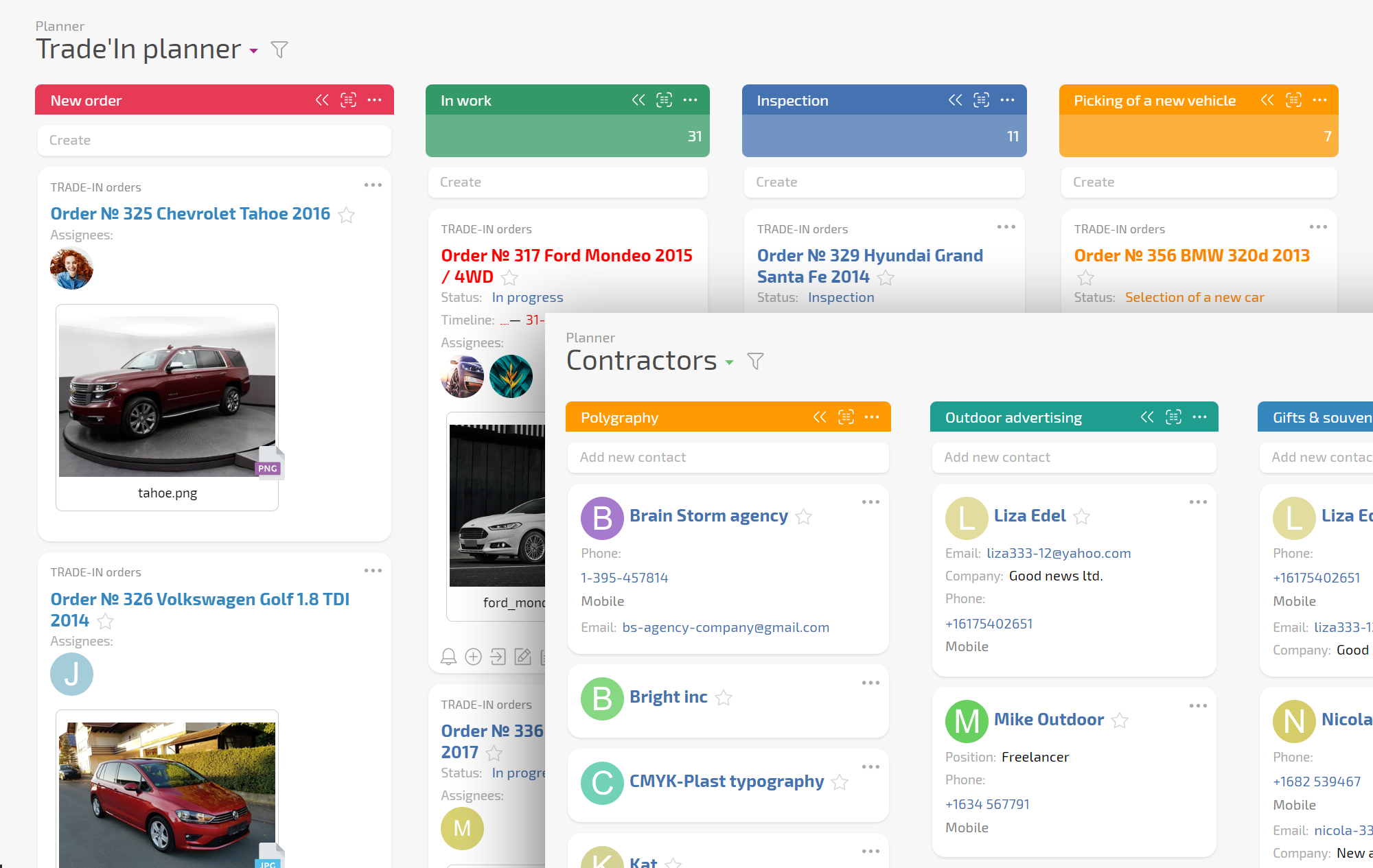Click the edit pencil icon on Order 317

[x=522, y=657]
